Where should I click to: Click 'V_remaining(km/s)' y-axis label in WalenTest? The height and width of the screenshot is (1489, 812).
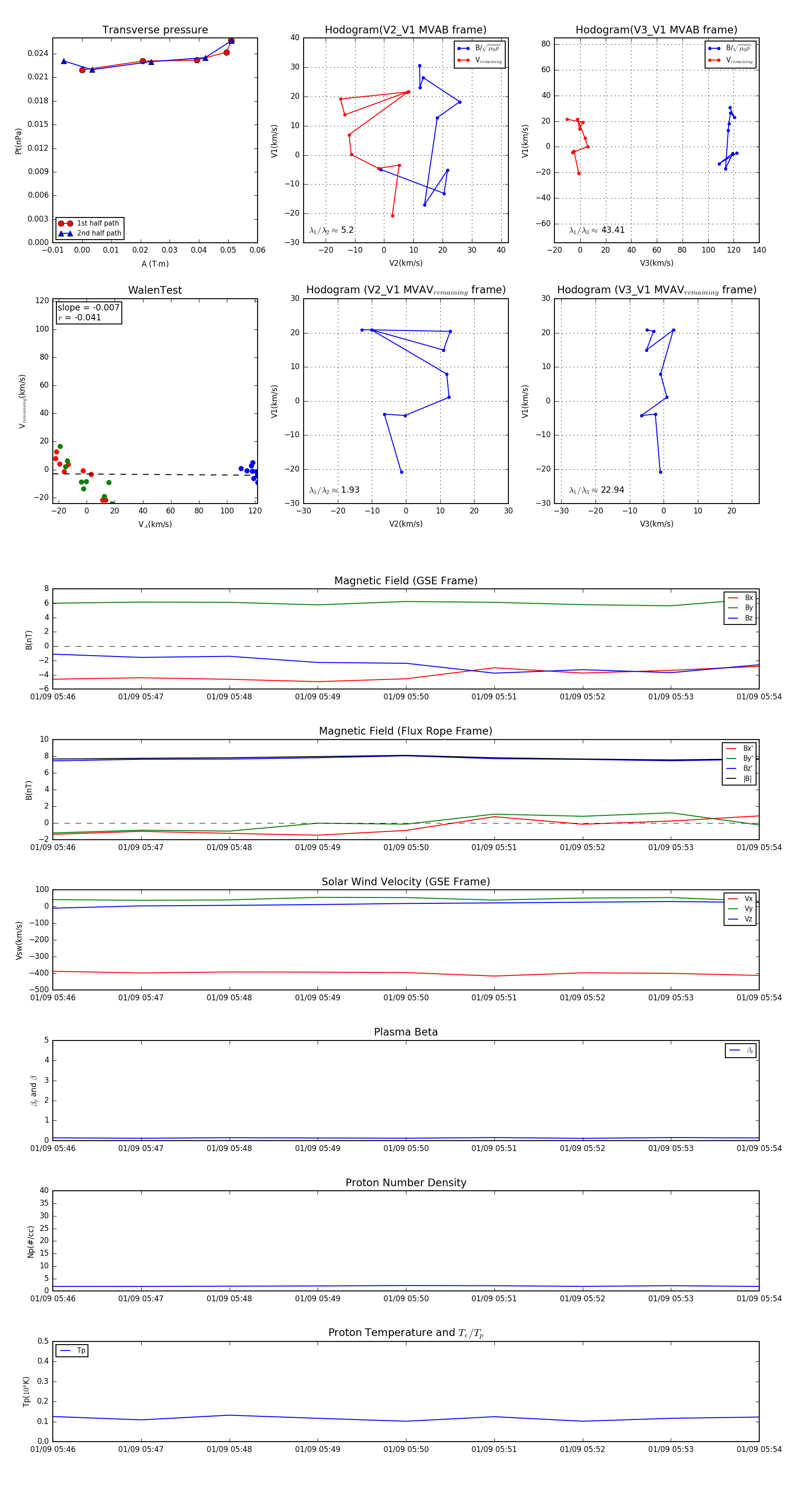[22, 401]
